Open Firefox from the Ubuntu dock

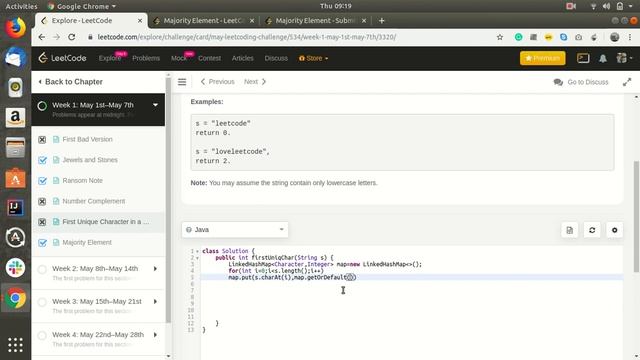point(16,27)
